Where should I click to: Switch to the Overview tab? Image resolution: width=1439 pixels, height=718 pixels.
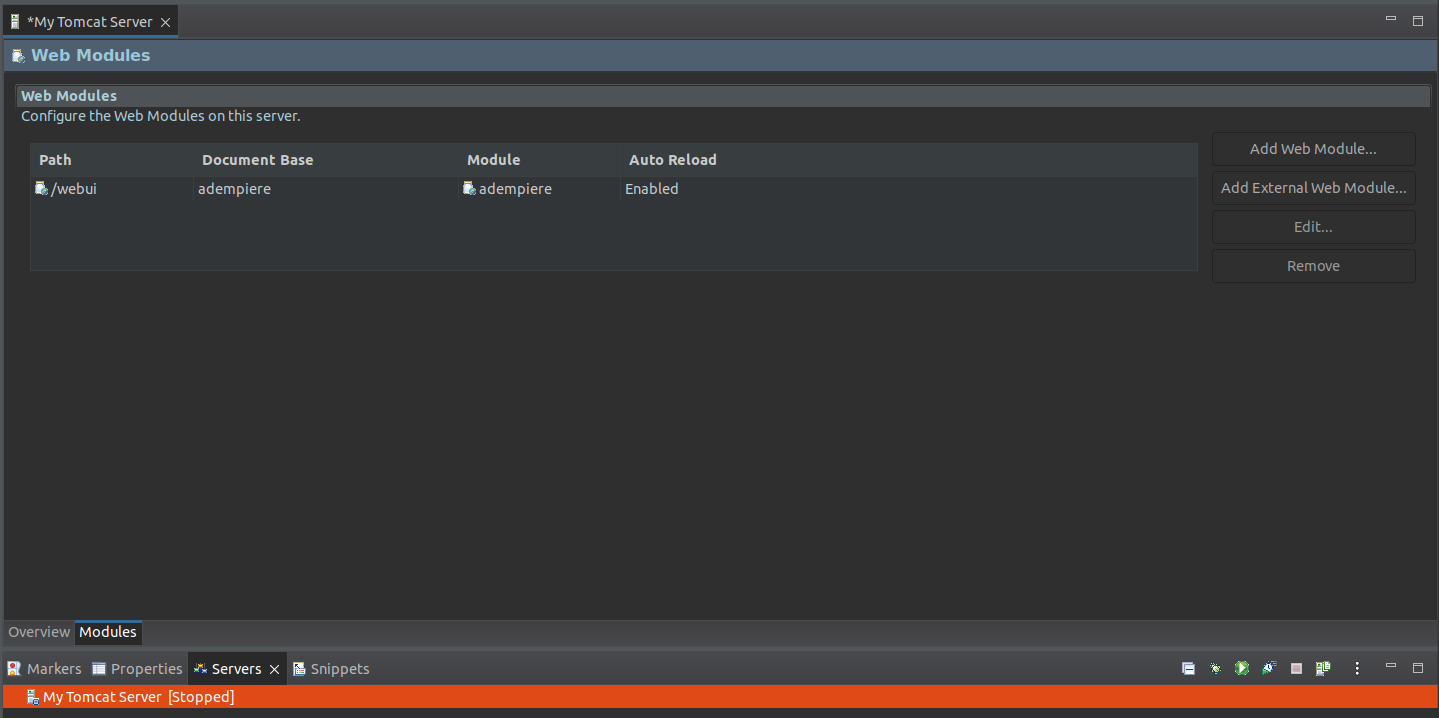(39, 632)
